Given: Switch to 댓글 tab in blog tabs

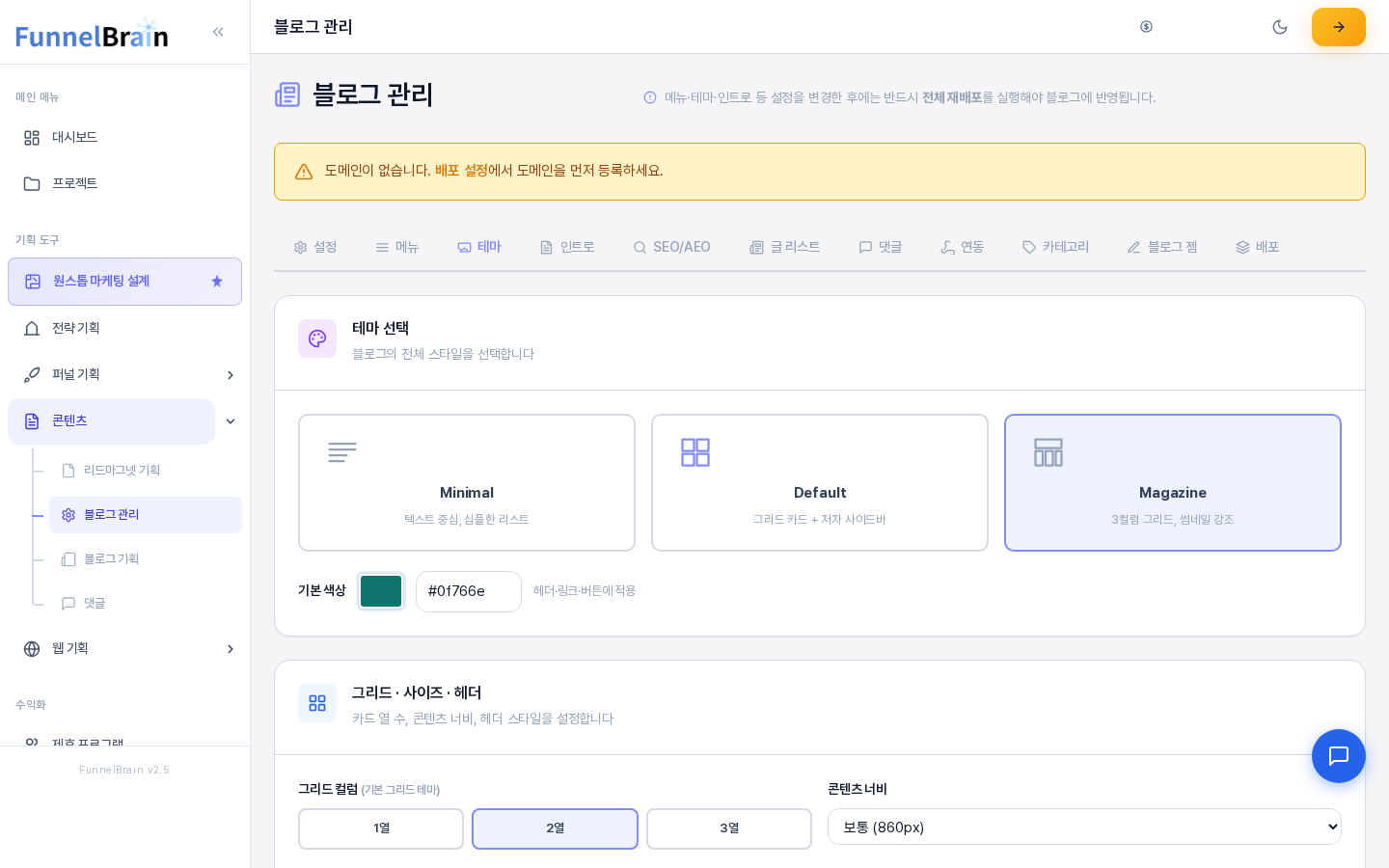Looking at the screenshot, I should [x=880, y=247].
